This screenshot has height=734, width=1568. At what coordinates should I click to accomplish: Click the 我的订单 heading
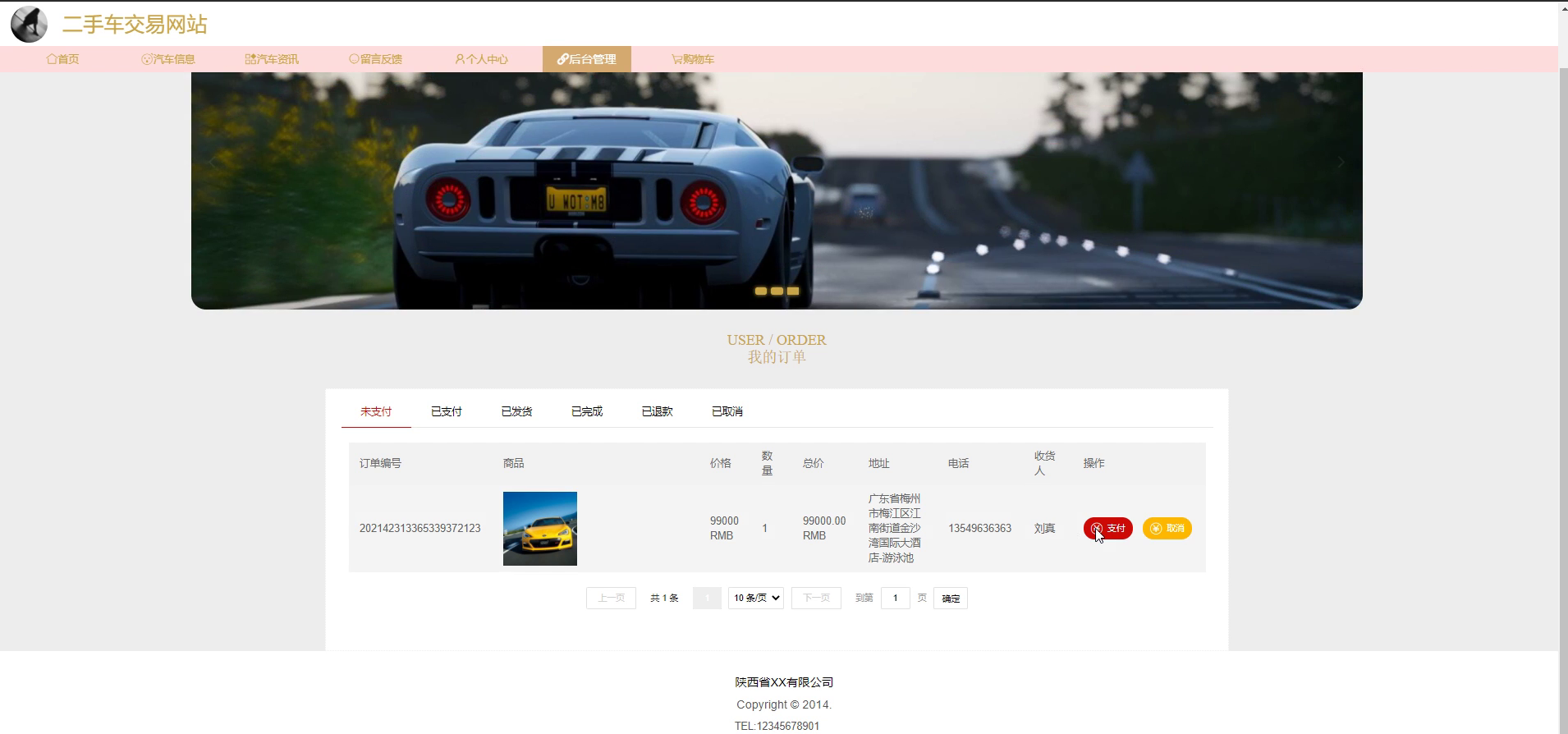click(x=777, y=357)
